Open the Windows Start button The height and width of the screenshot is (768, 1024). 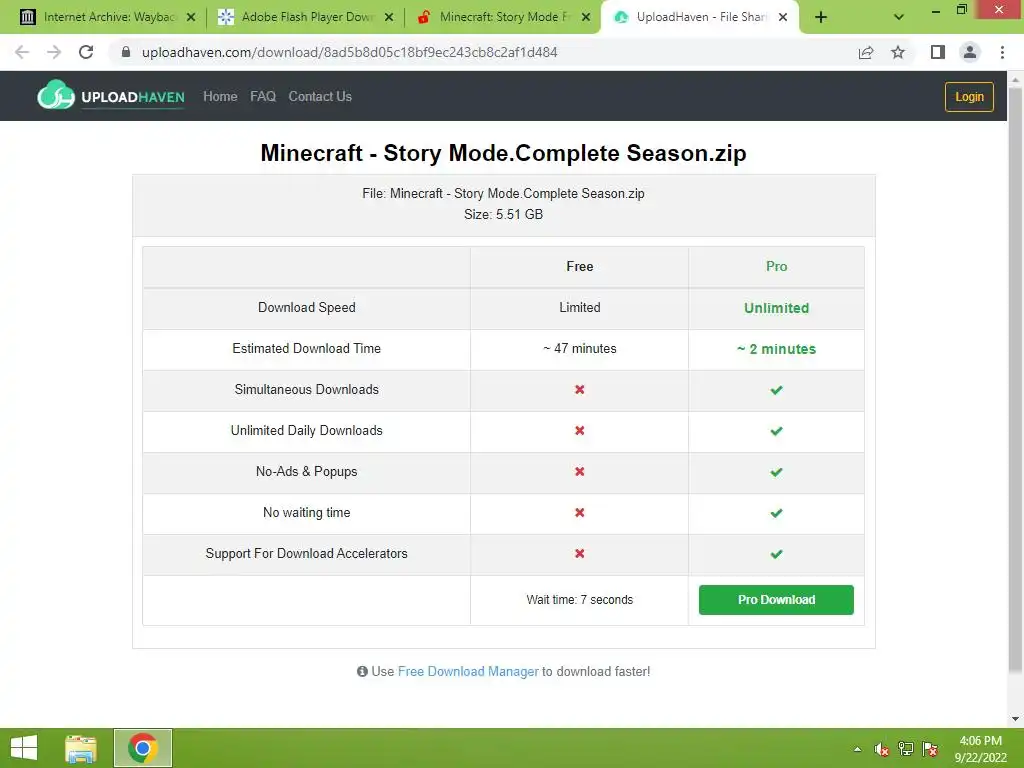click(24, 748)
